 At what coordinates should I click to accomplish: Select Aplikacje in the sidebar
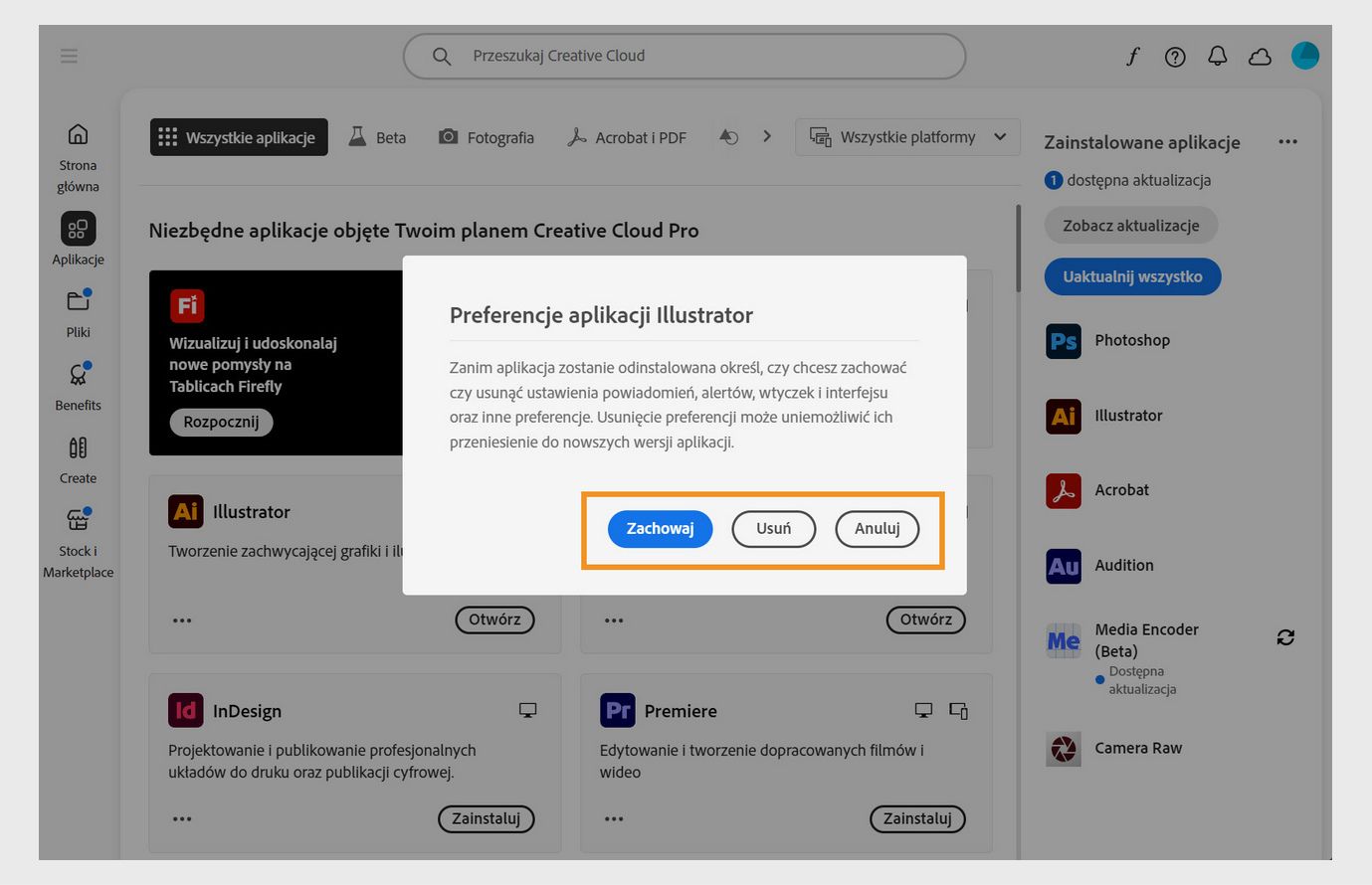tap(78, 240)
